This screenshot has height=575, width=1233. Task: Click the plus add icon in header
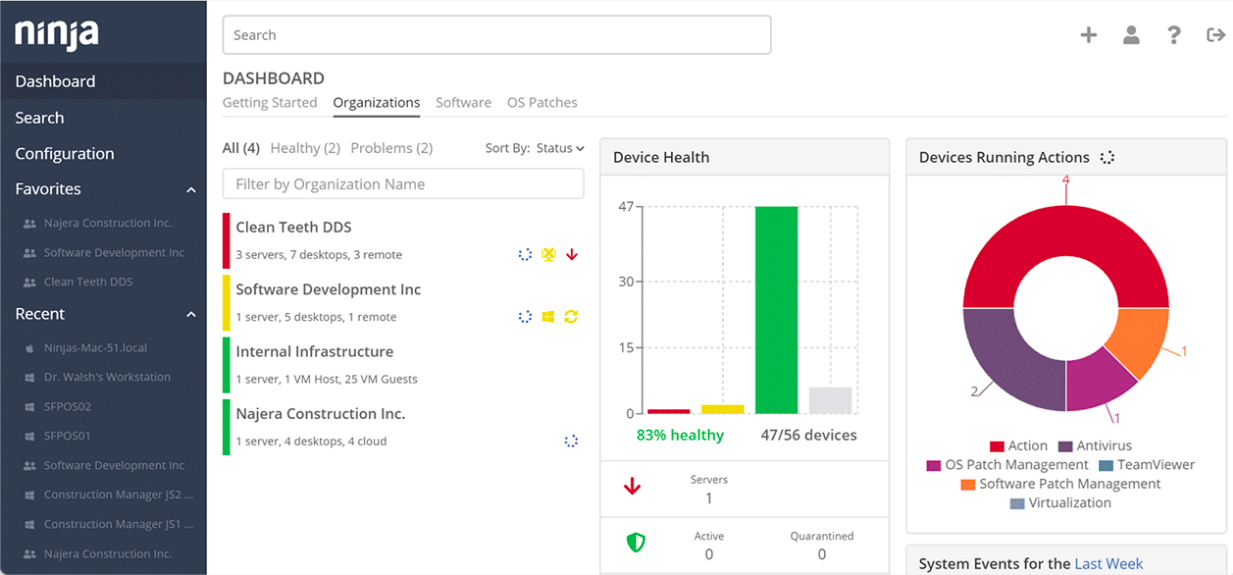click(x=1088, y=35)
